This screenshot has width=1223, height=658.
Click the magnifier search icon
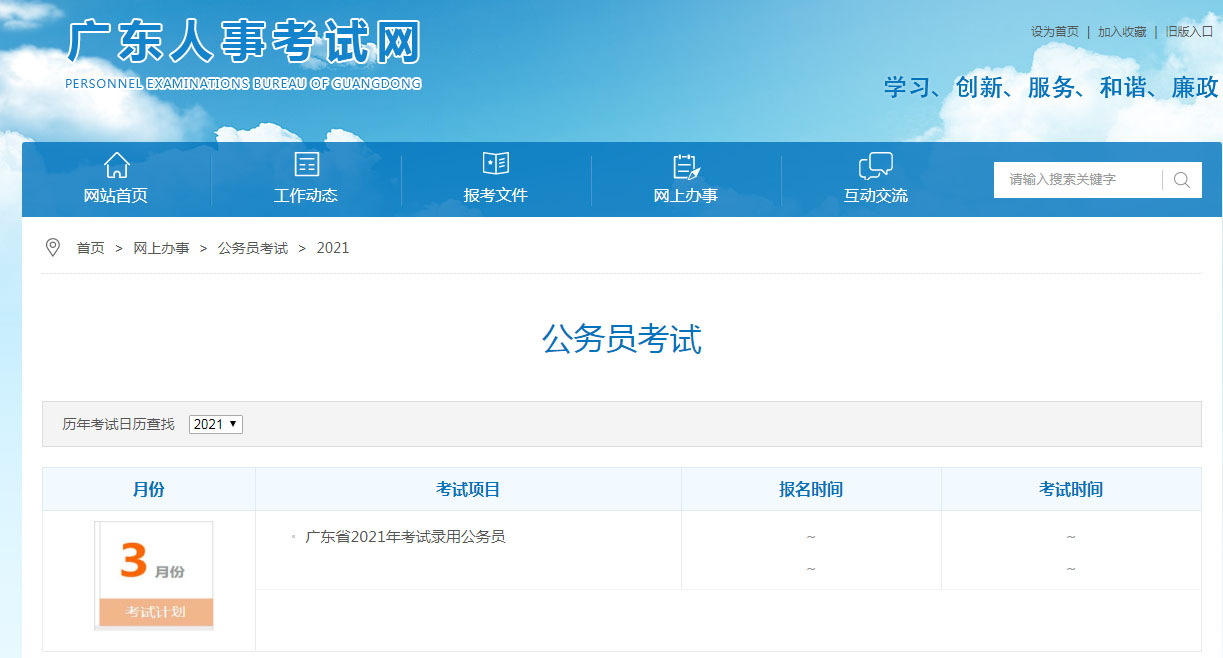click(1182, 180)
